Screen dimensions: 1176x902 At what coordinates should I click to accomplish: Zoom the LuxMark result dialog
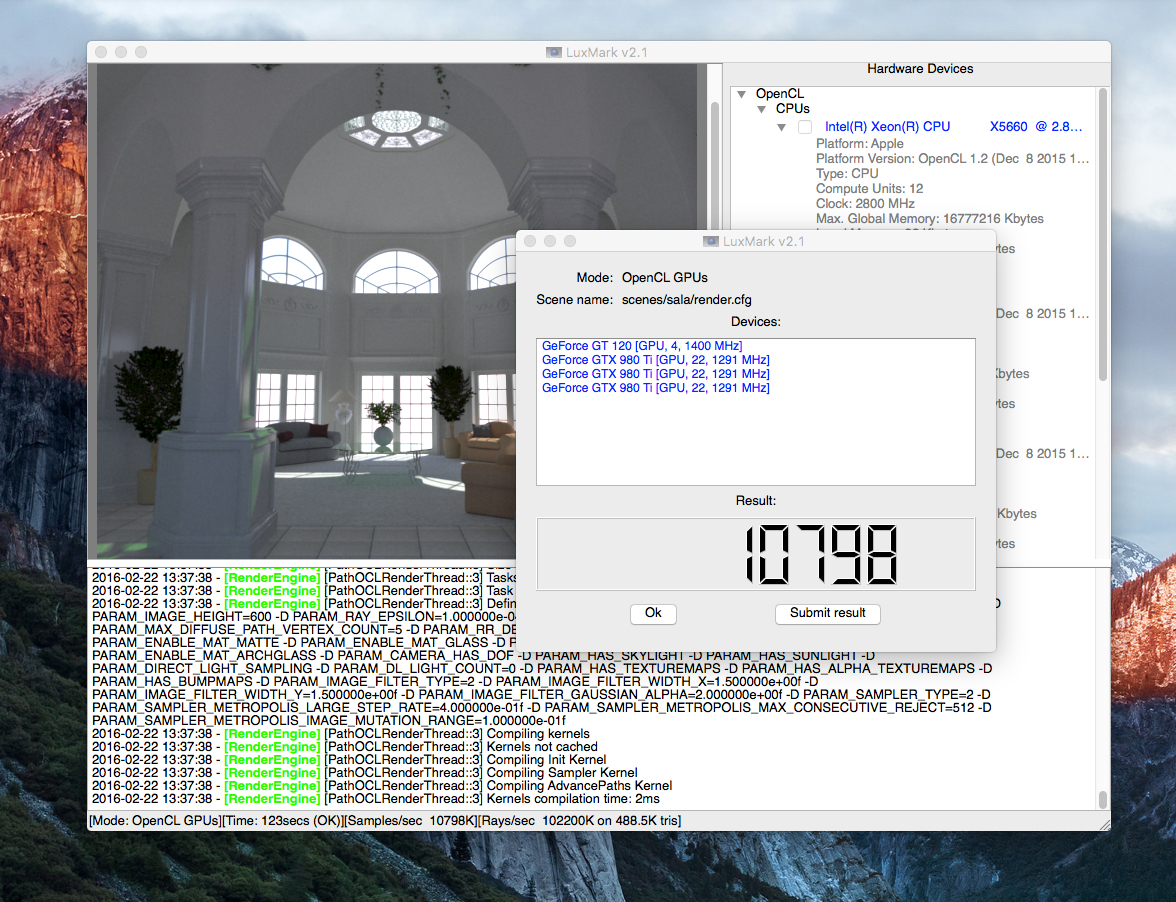570,241
